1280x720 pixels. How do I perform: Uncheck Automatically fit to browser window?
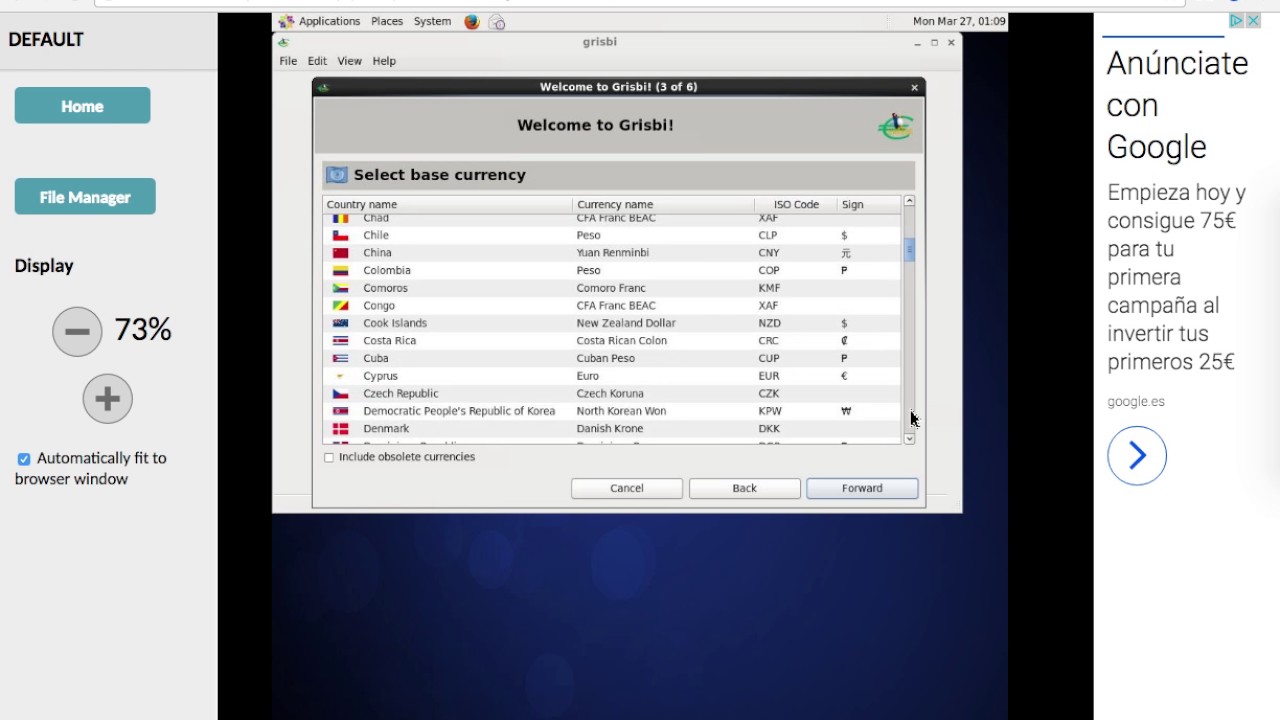24,459
